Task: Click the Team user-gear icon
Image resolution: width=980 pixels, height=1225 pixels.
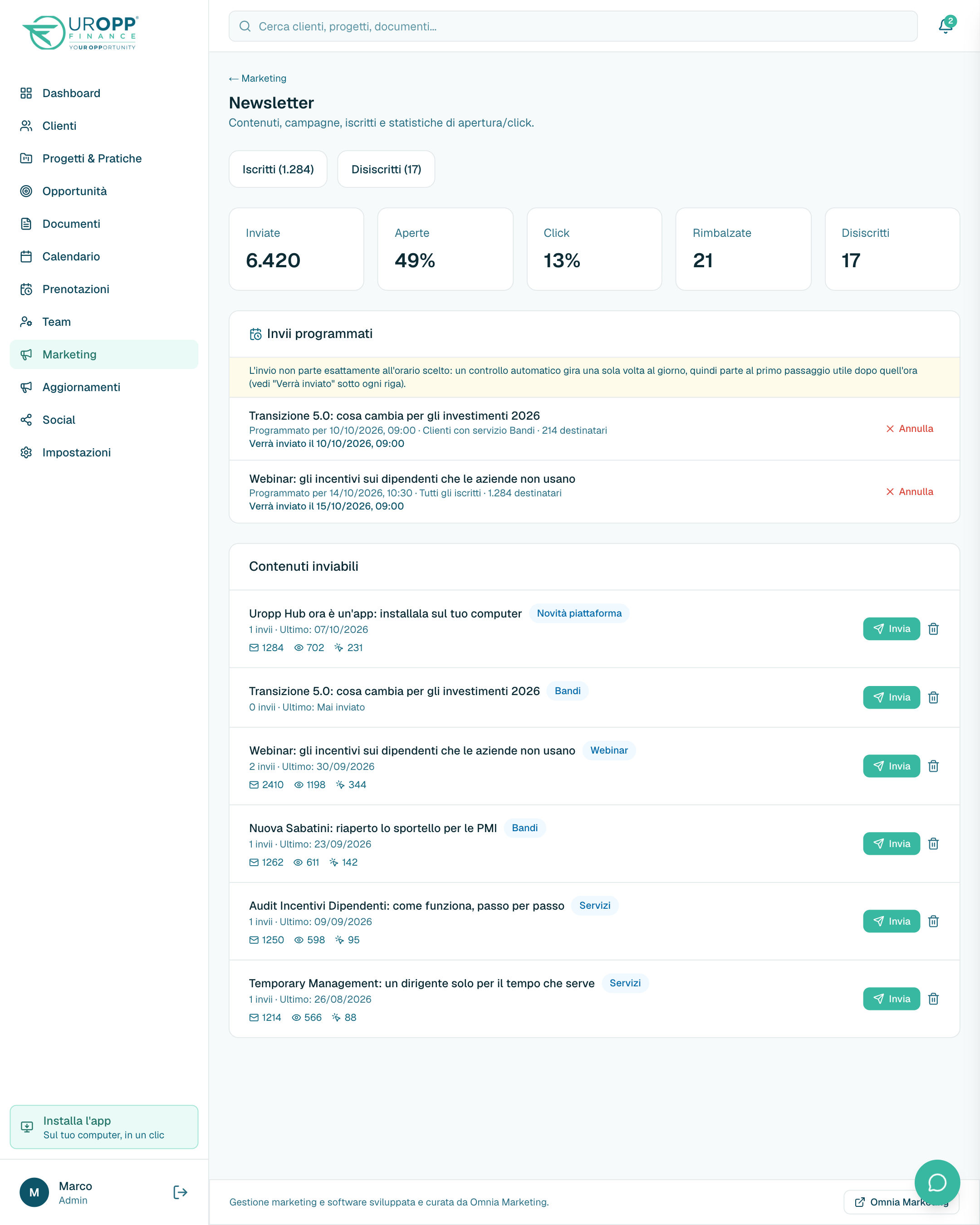Action: point(26,322)
